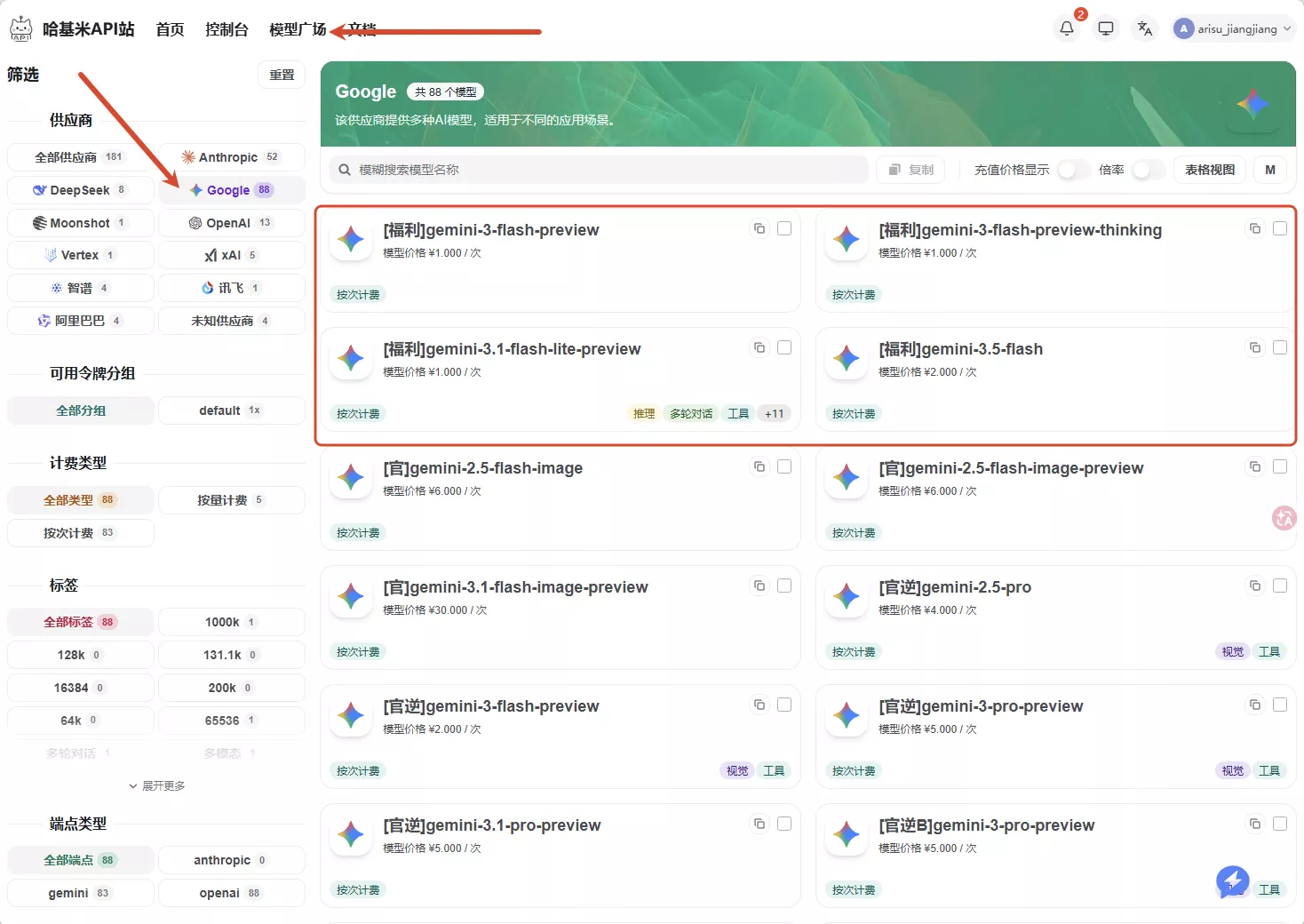Filter by Moonshot provider
This screenshot has width=1304, height=924.
pyautogui.click(x=81, y=223)
